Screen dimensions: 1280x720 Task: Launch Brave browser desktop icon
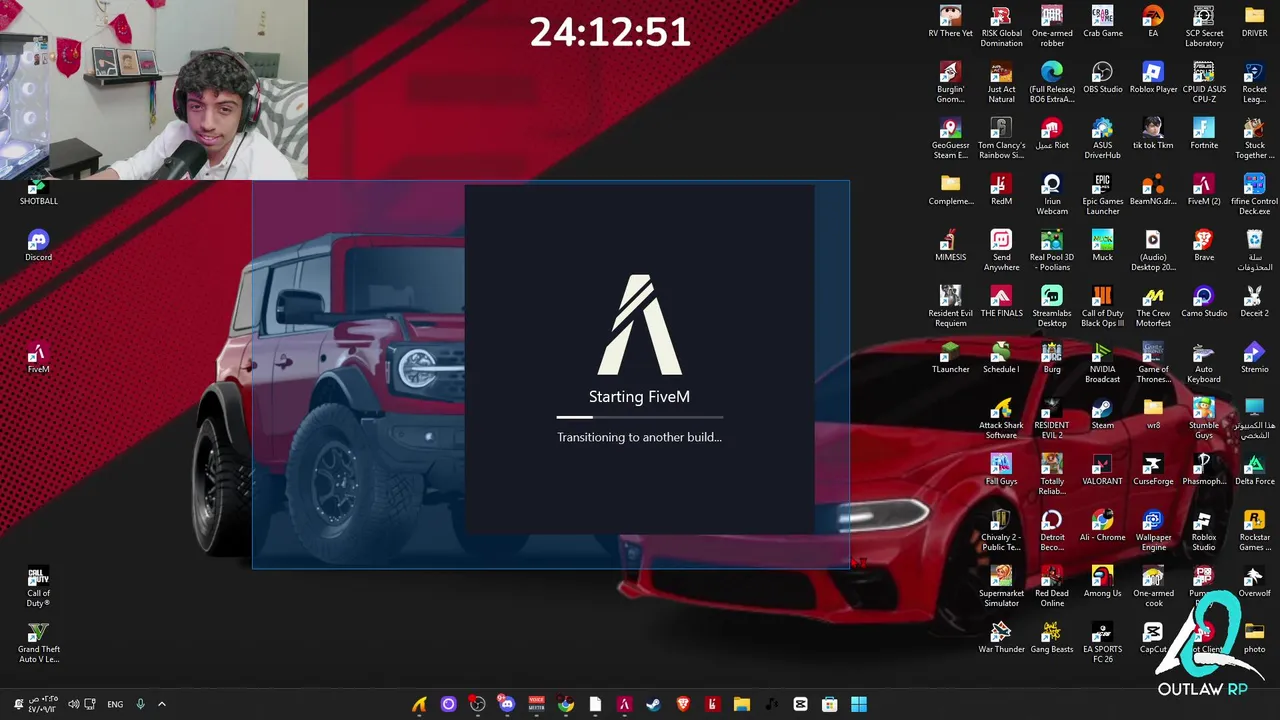[1204, 246]
